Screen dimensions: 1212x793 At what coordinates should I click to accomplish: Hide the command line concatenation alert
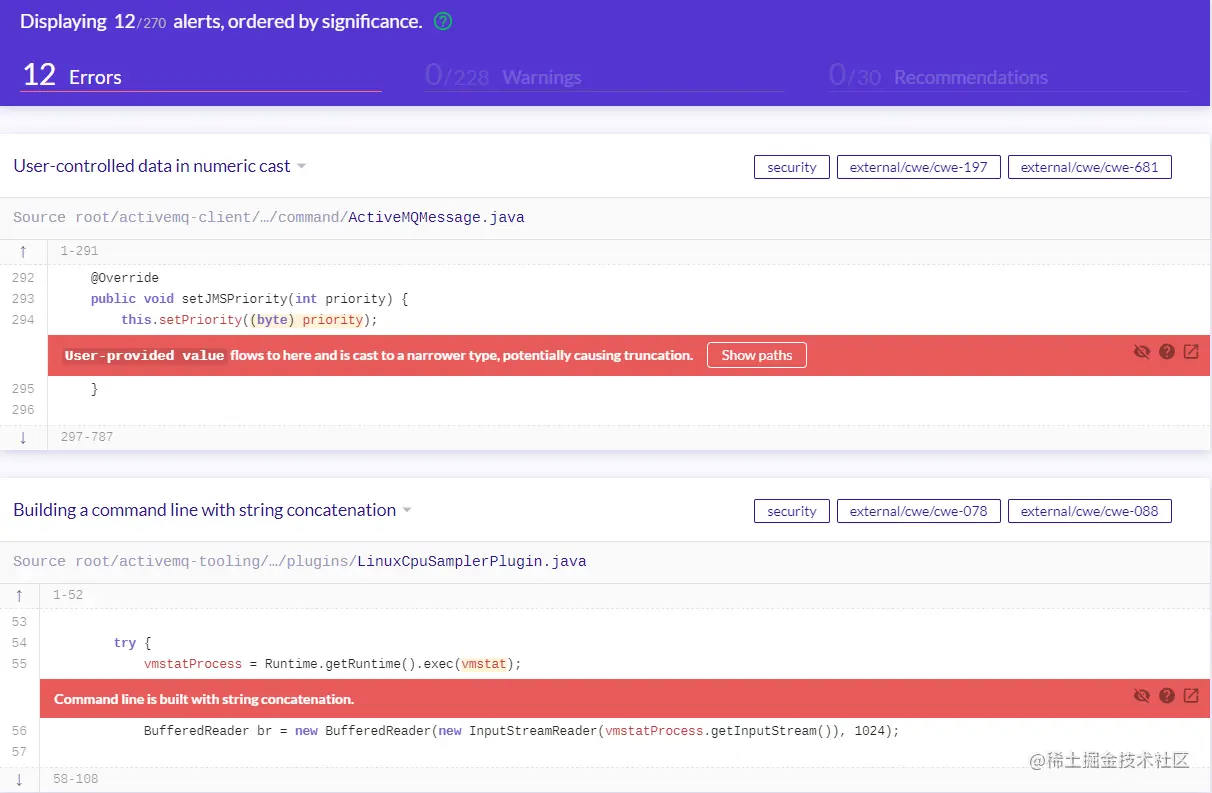[x=1142, y=696]
